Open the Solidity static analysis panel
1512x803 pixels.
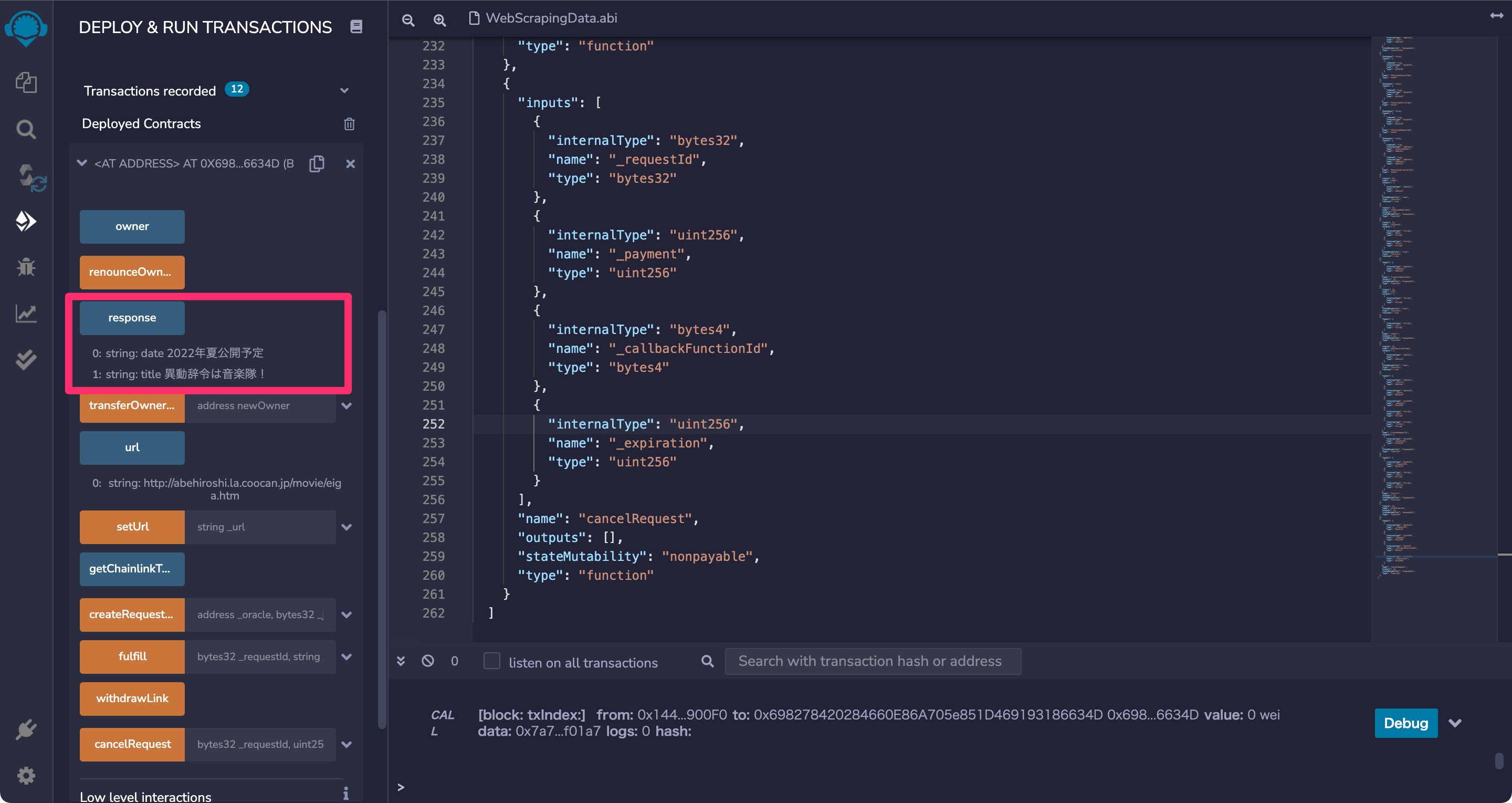coord(26,314)
